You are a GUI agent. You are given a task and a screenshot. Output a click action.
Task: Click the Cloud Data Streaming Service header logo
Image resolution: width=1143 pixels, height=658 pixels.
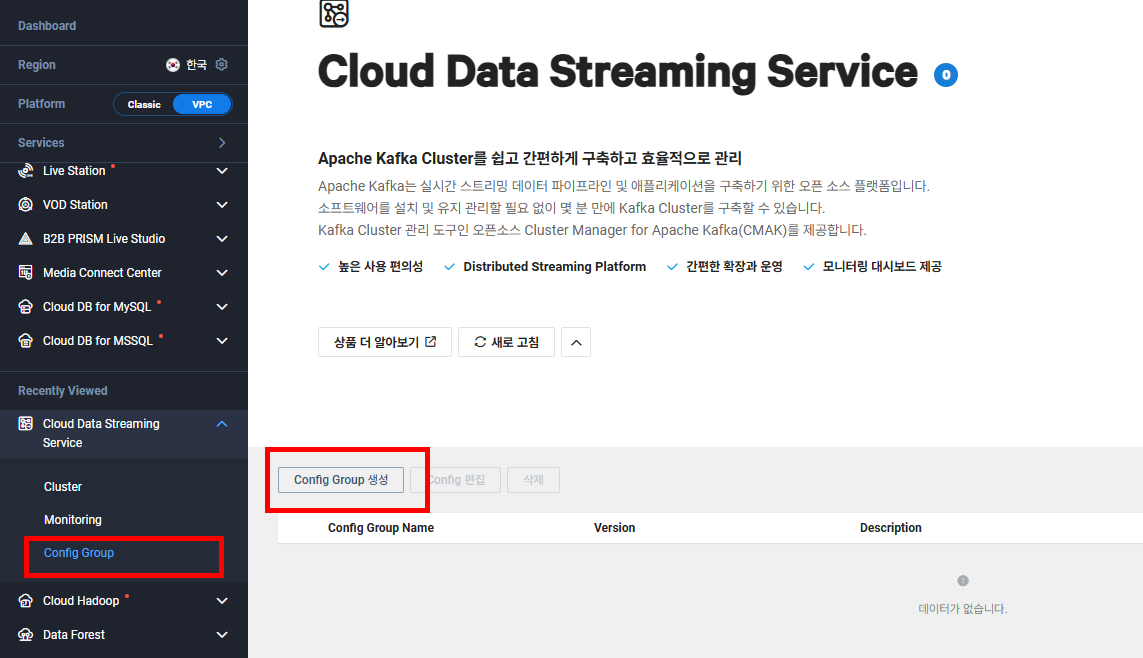[x=334, y=13]
